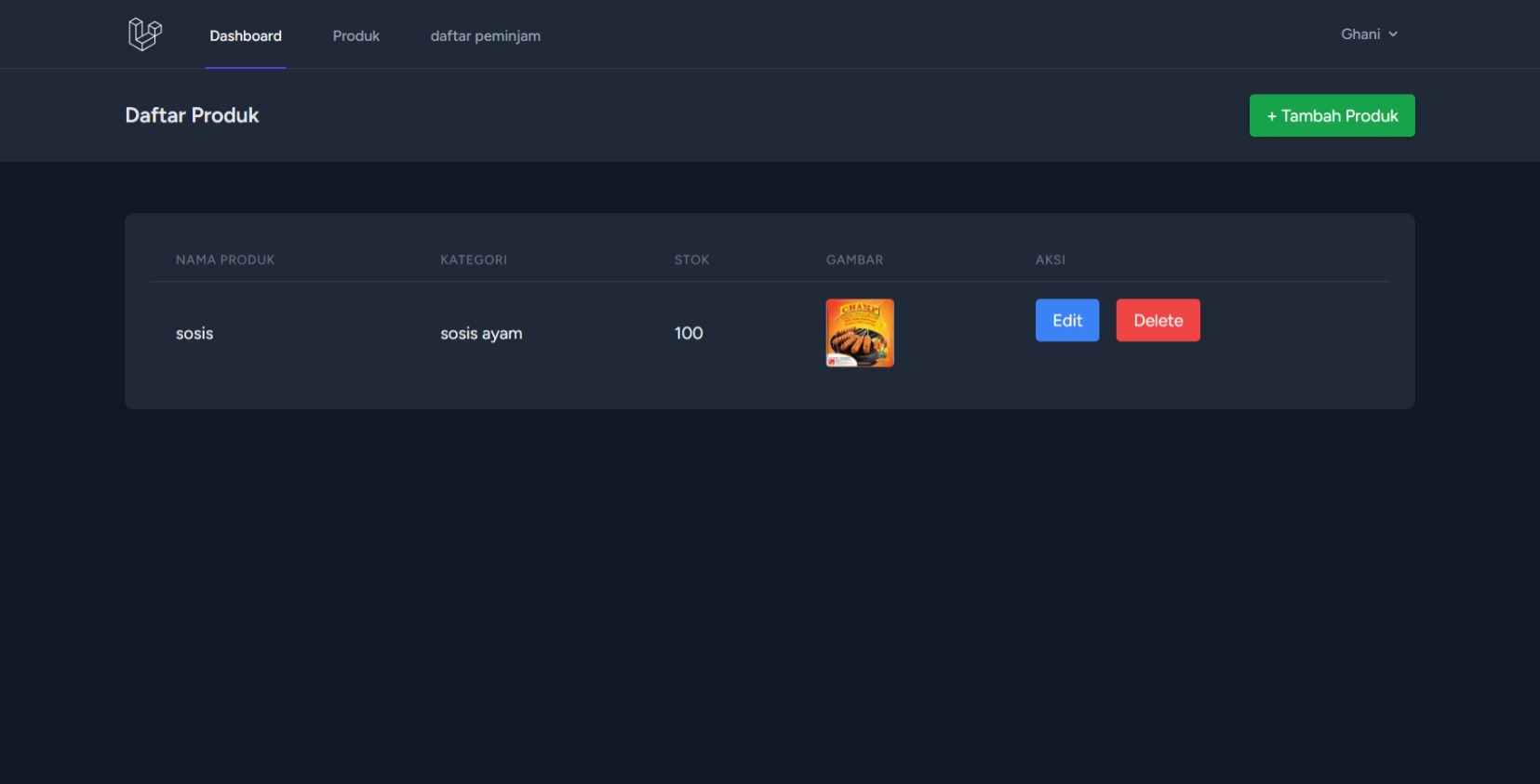Click the chevron next to Ghani
Viewport: 1540px width, 784px height.
click(1393, 34)
